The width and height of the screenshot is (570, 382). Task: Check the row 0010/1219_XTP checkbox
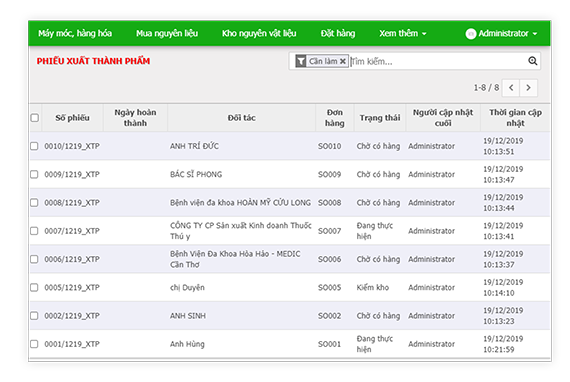click(34, 146)
